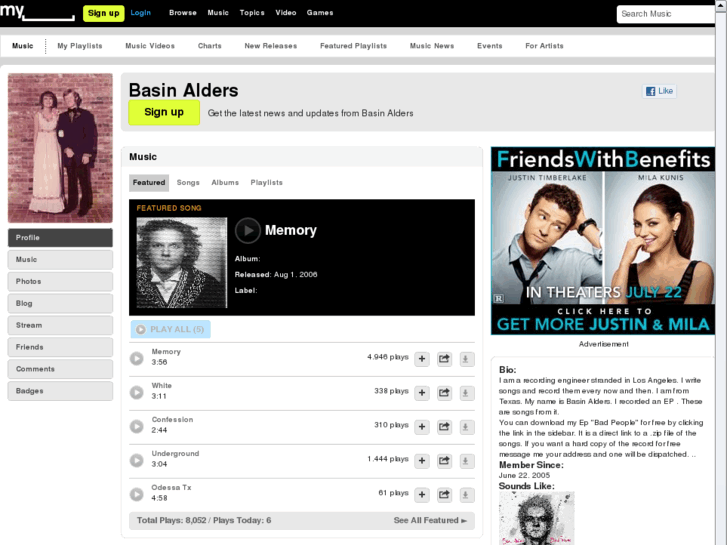Screen dimensions: 727x545
Task: Download the Memory track
Action: 466,359
